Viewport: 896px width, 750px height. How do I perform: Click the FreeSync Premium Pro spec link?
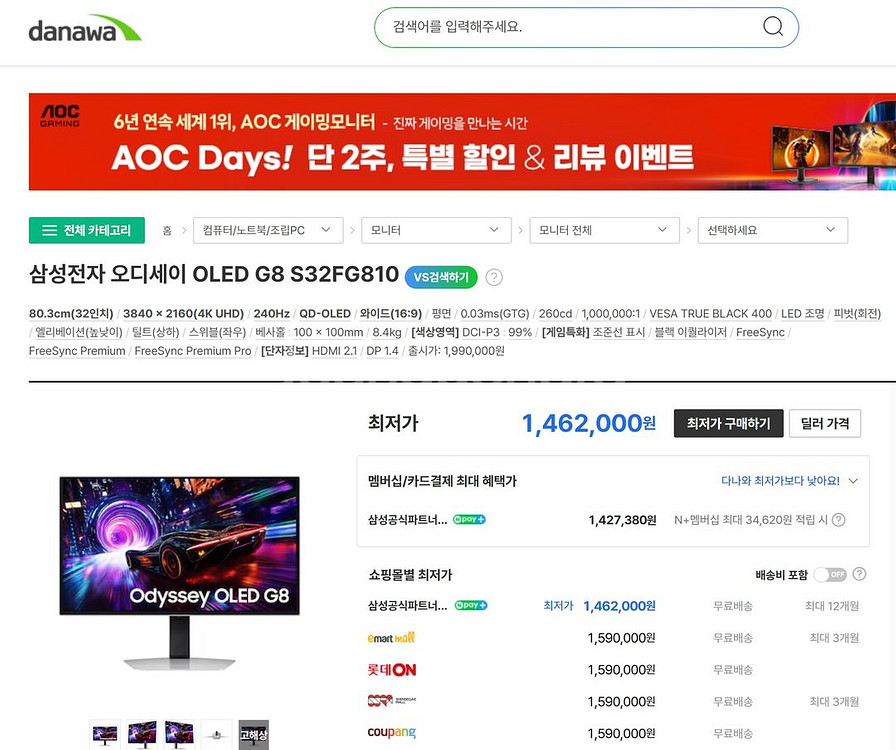click(193, 351)
